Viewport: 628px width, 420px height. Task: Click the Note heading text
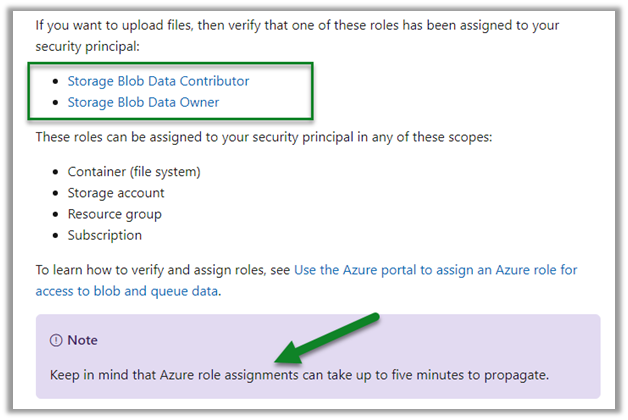[82, 340]
